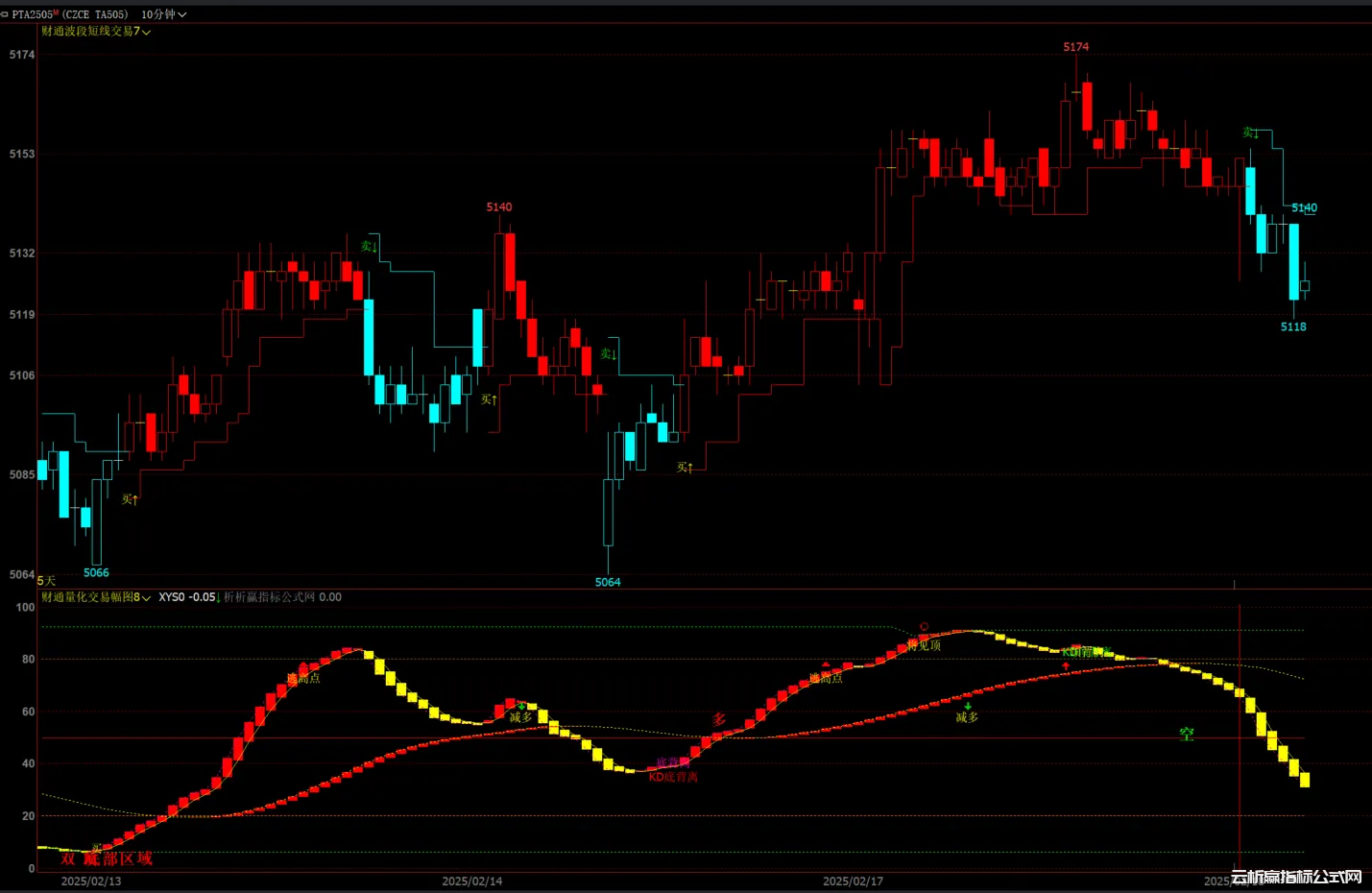The image size is (1372, 893).
Task: Expand the 财通波段短线交易7 indicator menu
Action: pyautogui.click(x=96, y=32)
